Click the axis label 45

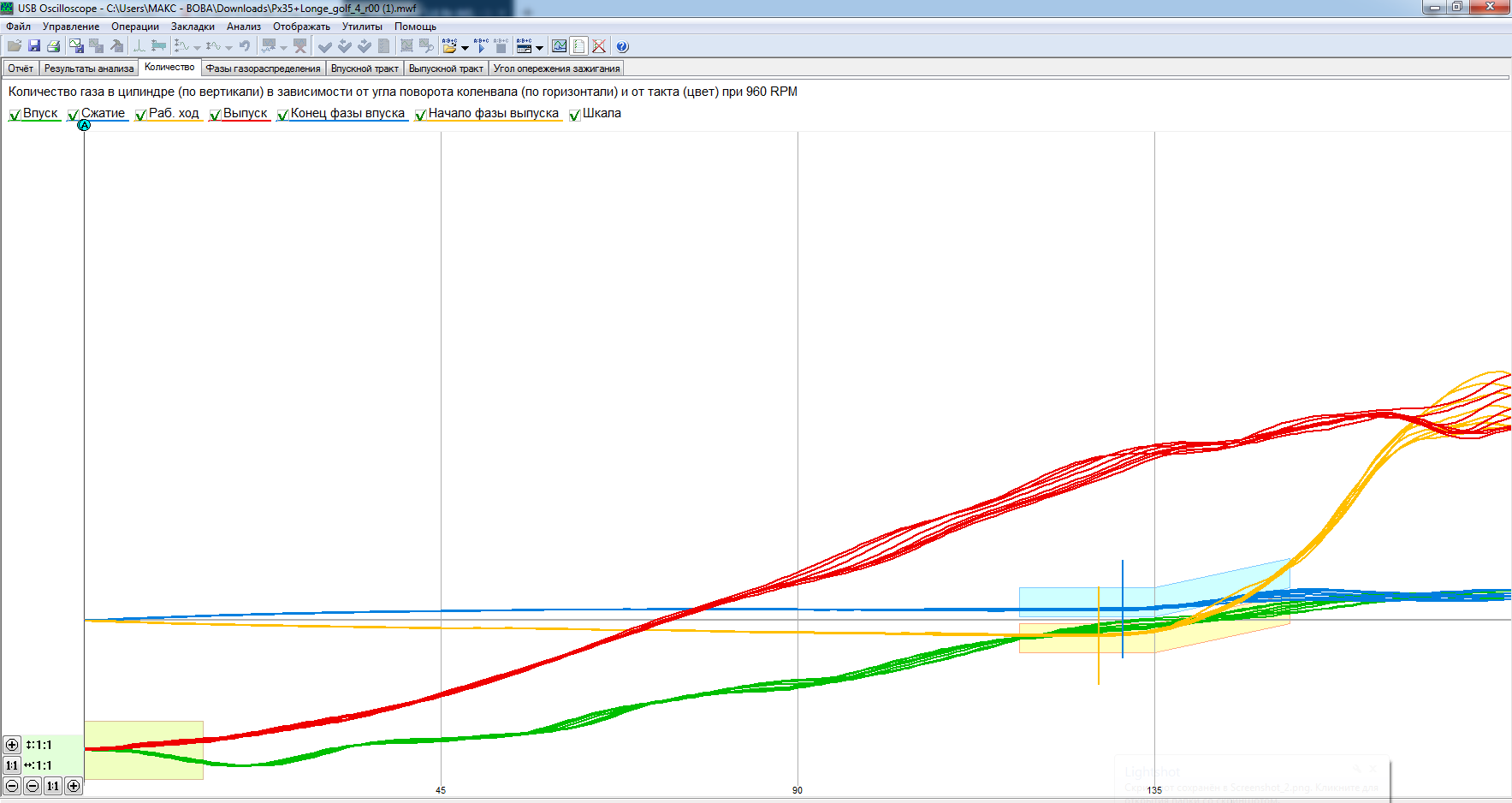[x=441, y=790]
